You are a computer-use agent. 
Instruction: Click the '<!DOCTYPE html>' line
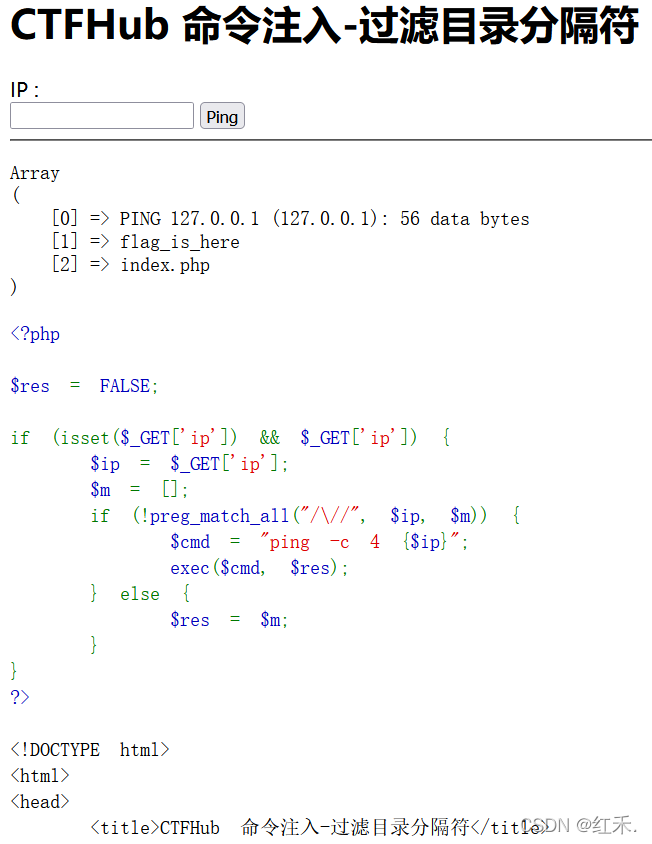click(x=90, y=750)
